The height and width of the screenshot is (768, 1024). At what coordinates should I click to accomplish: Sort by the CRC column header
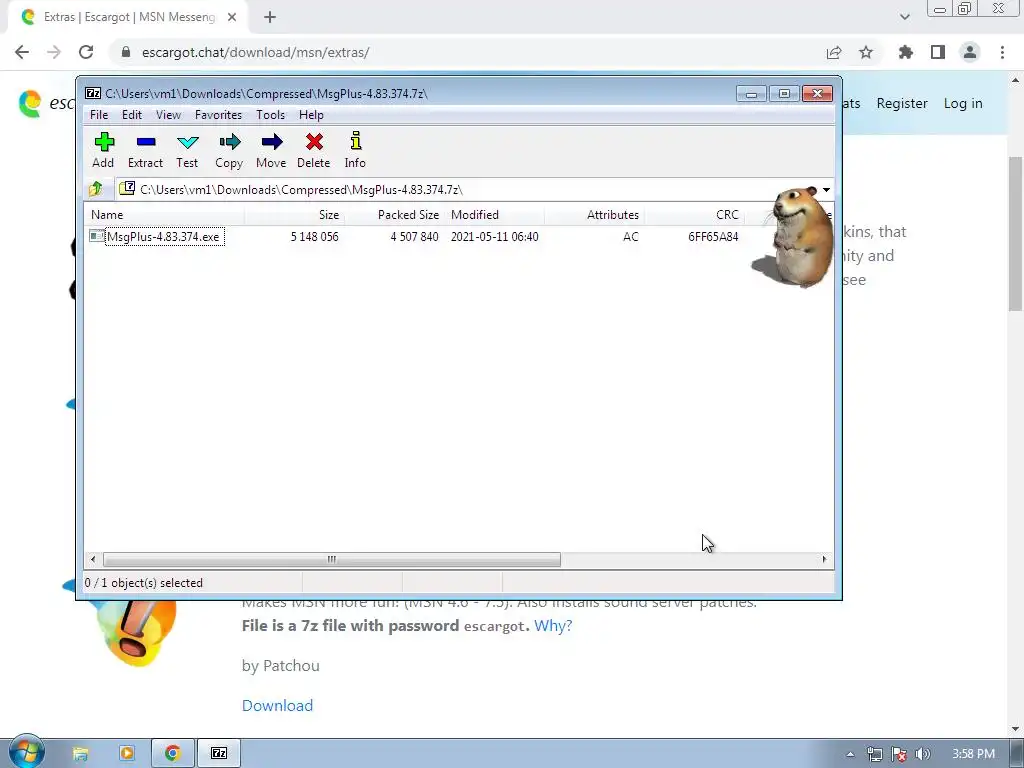(x=694, y=215)
